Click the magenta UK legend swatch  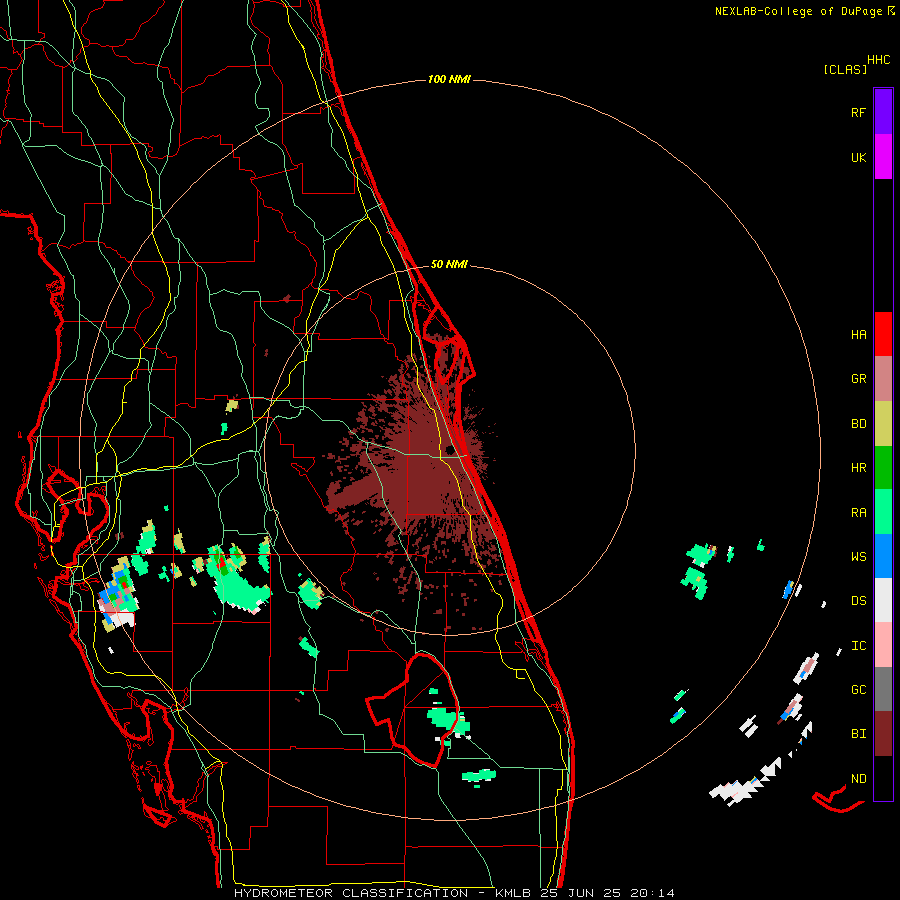click(x=883, y=157)
